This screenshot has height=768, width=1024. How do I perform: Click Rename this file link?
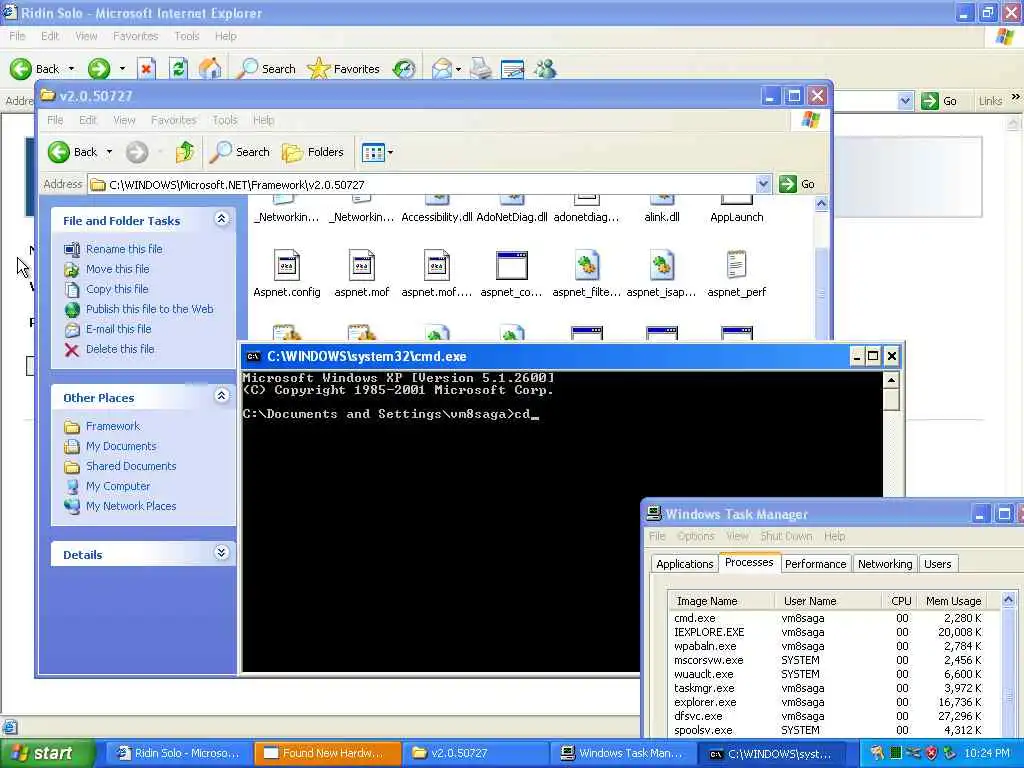point(124,249)
